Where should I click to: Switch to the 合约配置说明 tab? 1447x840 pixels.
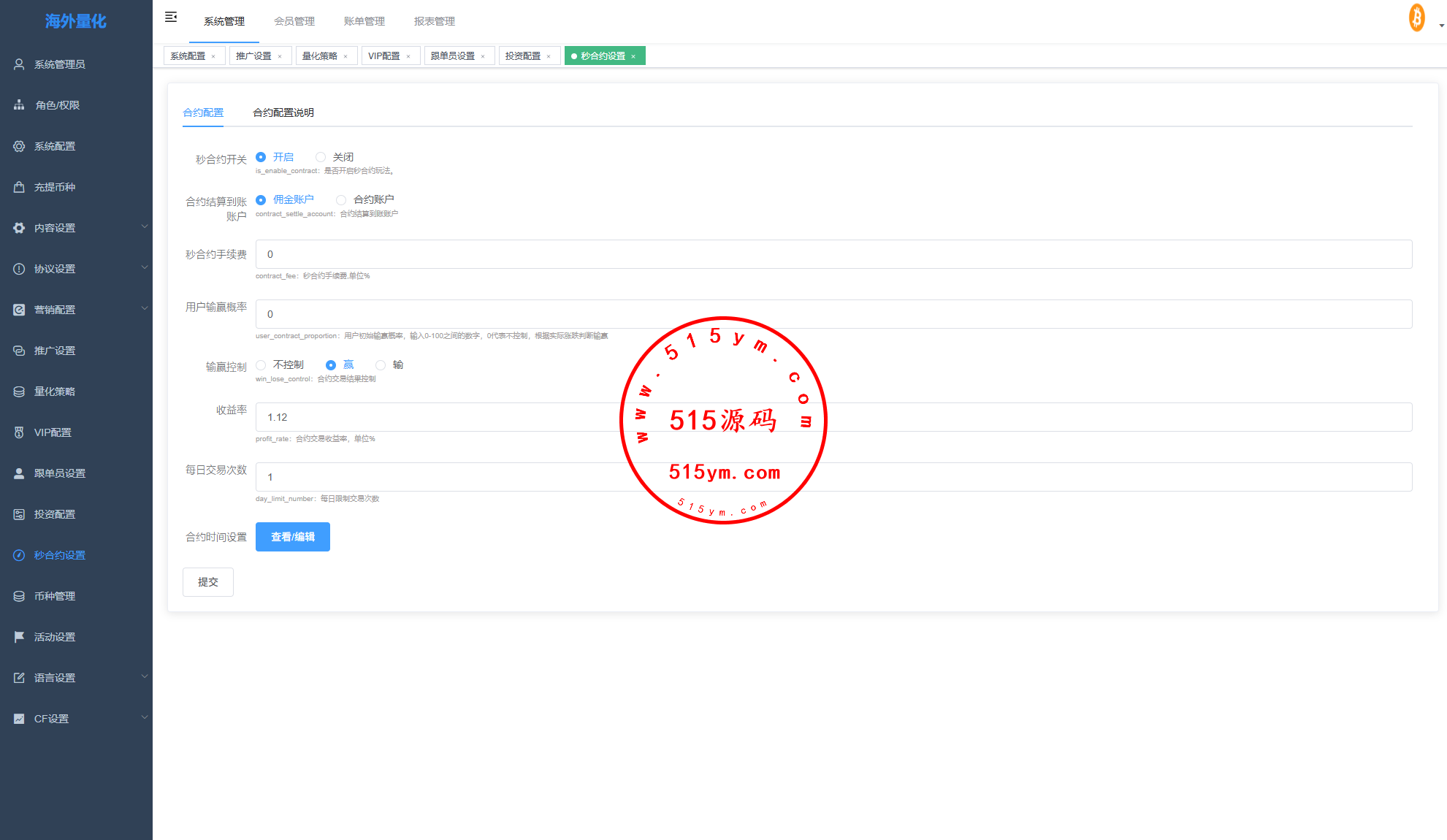[283, 112]
